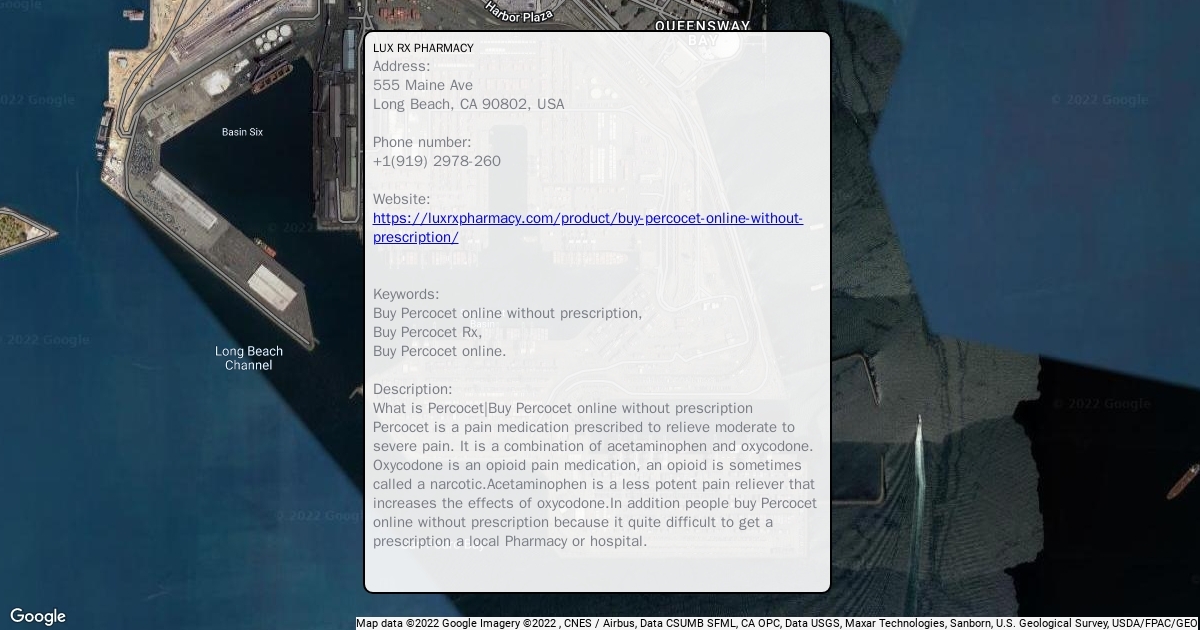Screen dimensions: 1200x630
Task: Click keyword Buy Percocet Rx,
Action: pos(428,332)
